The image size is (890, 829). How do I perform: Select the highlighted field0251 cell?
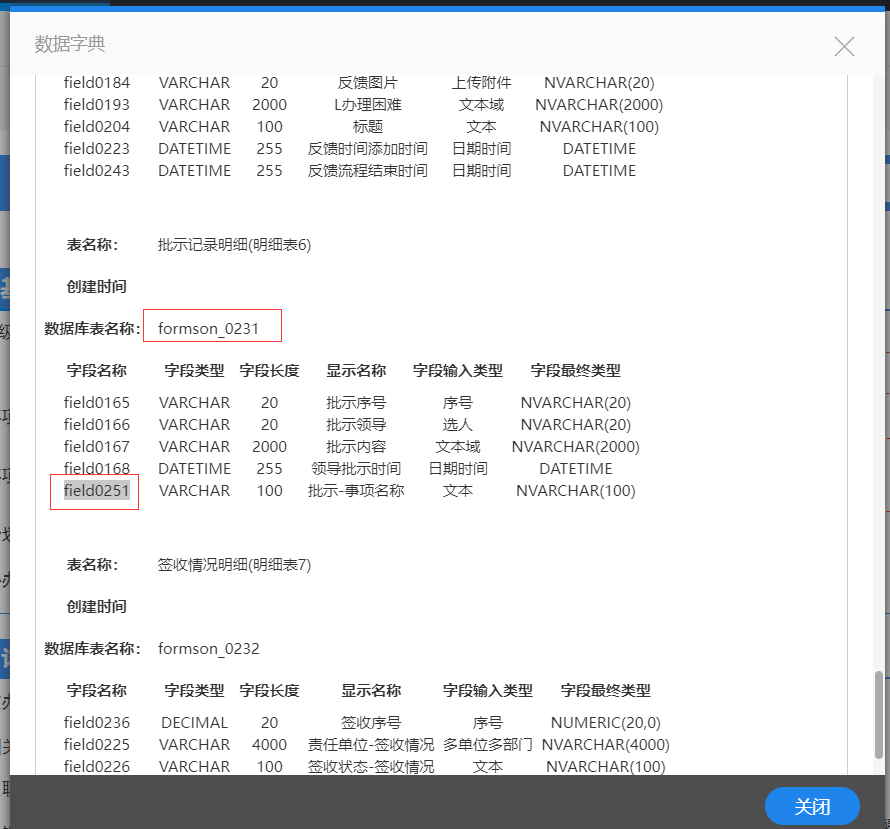96,491
